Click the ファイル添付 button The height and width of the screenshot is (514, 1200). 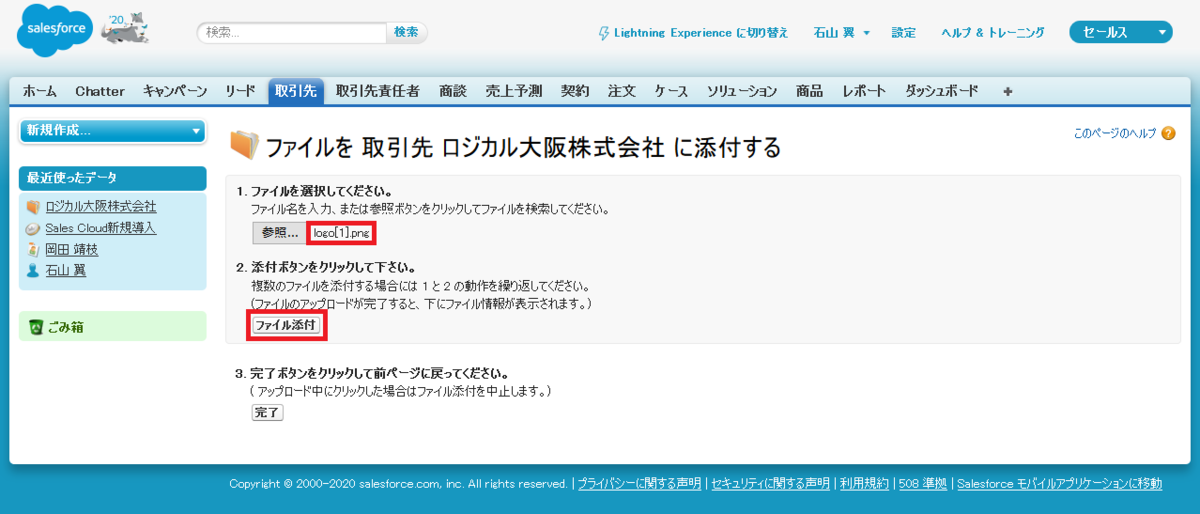point(286,325)
